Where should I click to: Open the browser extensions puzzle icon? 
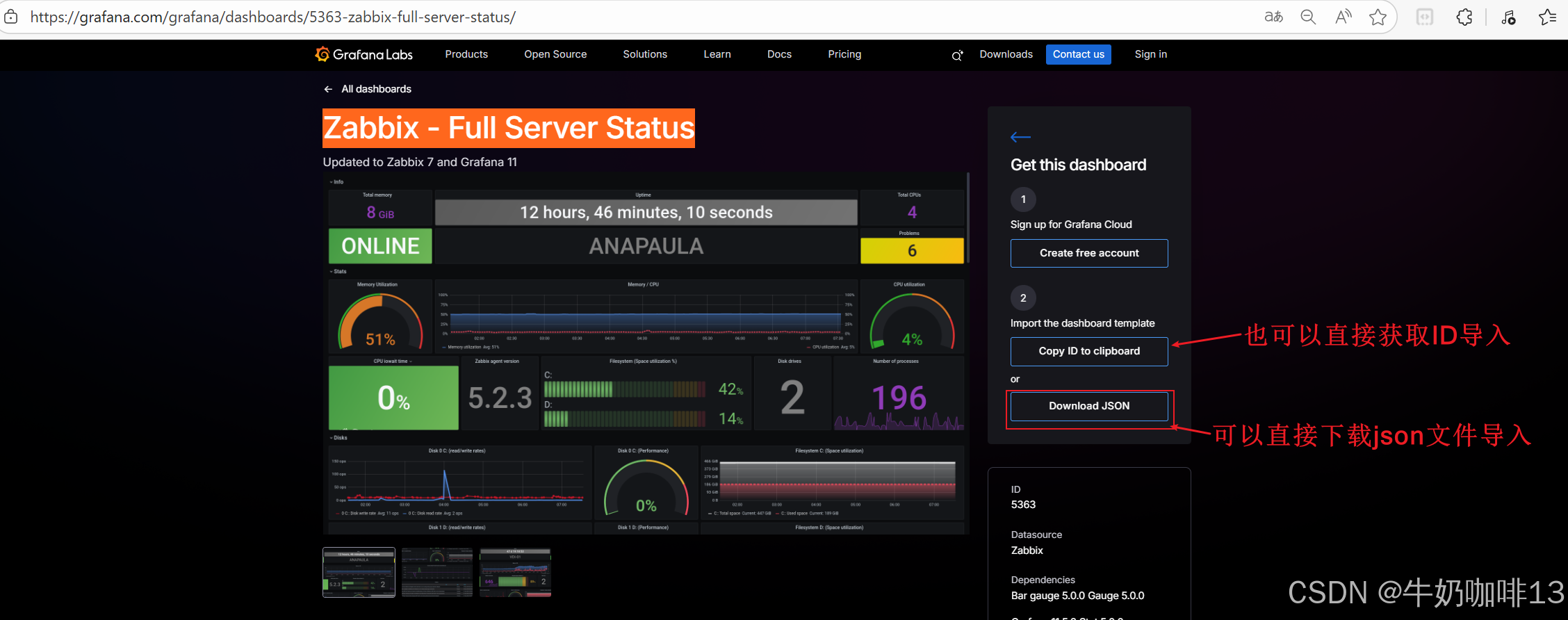point(1464,17)
